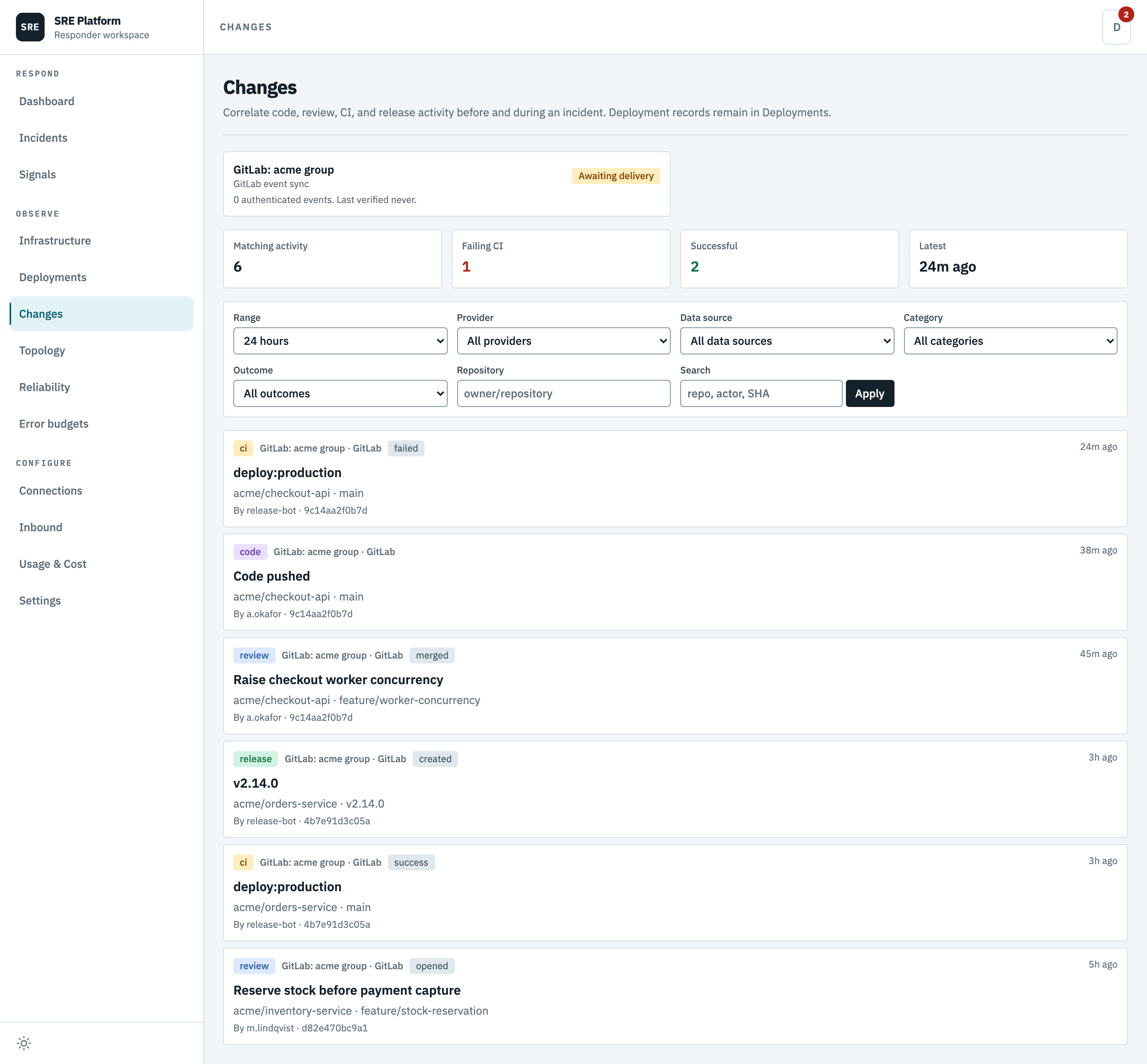Focus the Search repo, actor, SHA field

pyautogui.click(x=761, y=393)
